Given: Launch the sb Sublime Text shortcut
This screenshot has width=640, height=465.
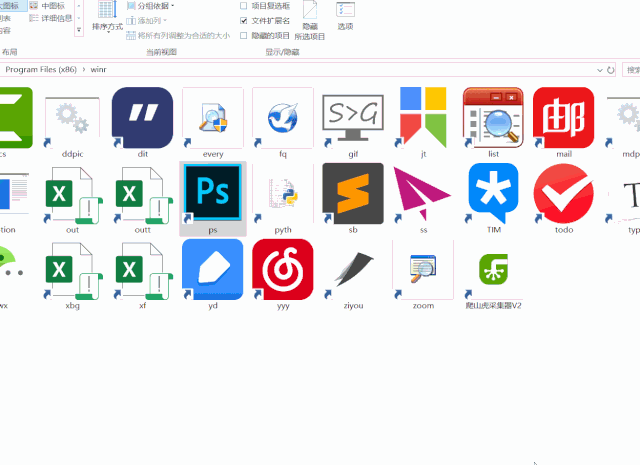Looking at the screenshot, I should [x=353, y=199].
